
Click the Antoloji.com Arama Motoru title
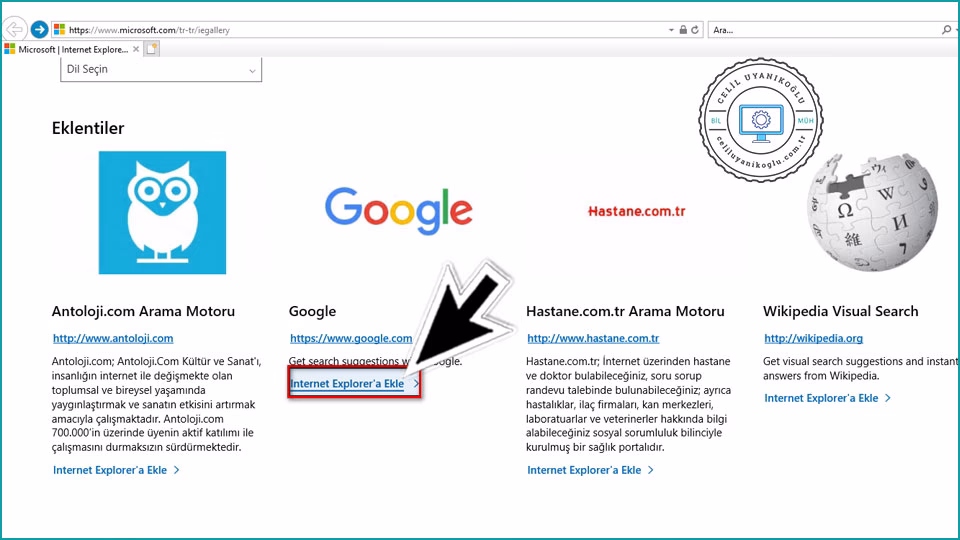tap(143, 311)
